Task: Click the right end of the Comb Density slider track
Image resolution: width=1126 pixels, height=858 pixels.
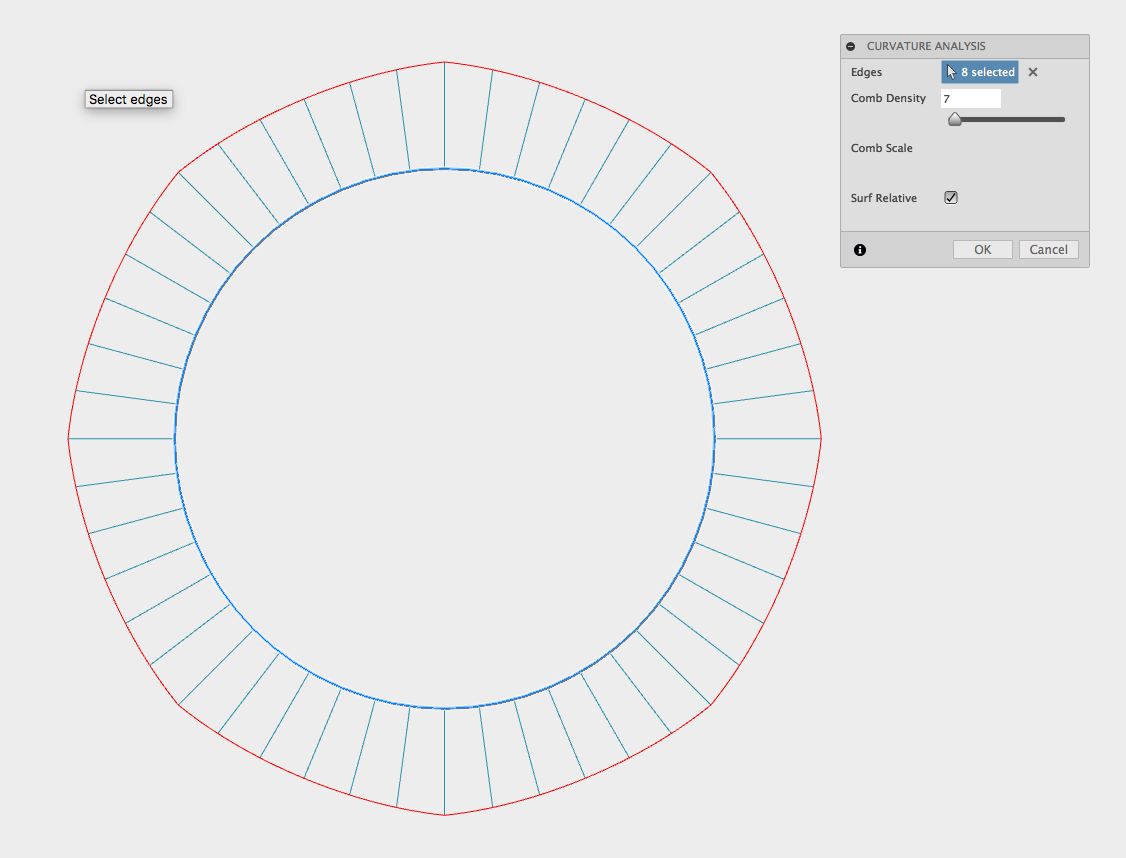Action: click(x=1063, y=119)
